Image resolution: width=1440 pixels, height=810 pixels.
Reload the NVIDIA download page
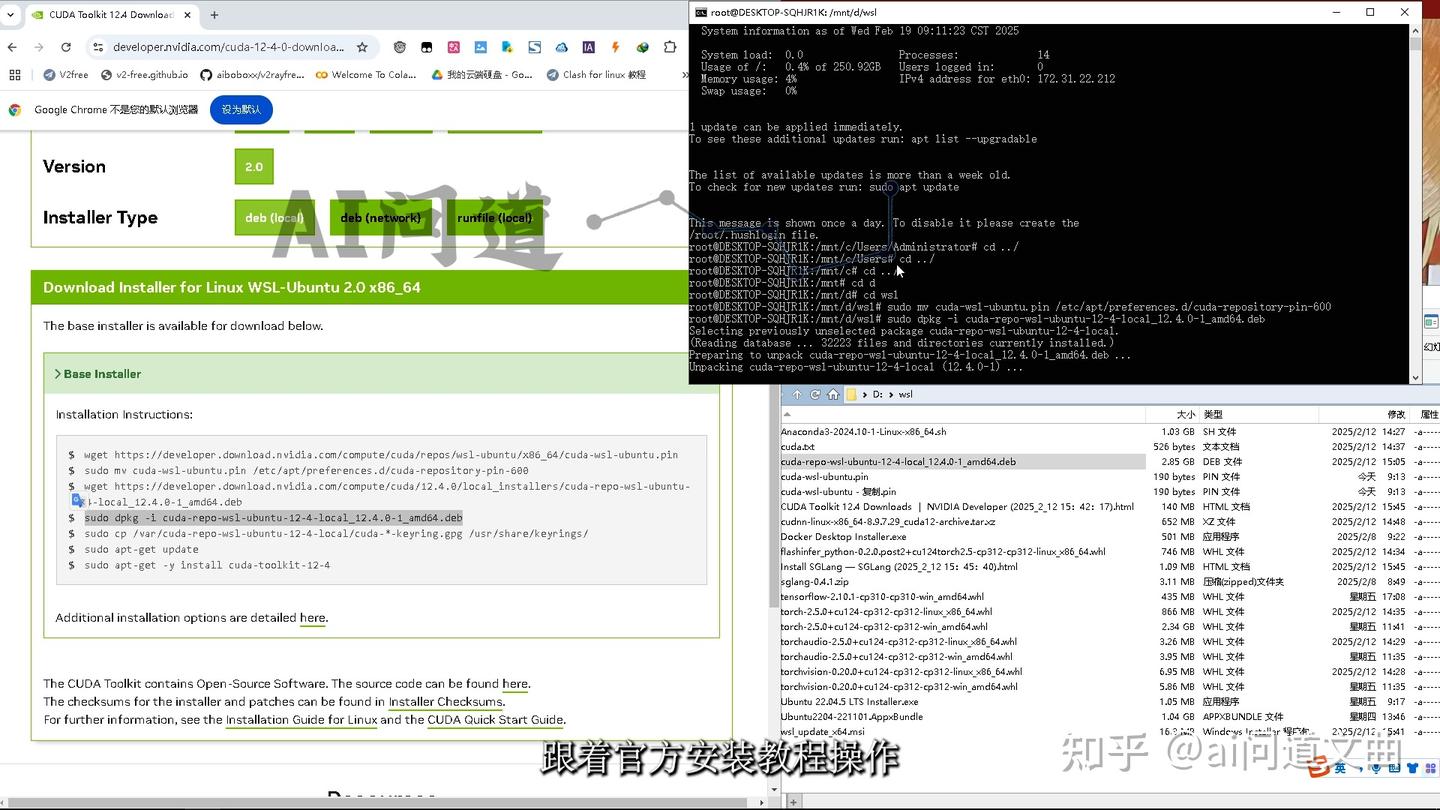click(x=66, y=47)
